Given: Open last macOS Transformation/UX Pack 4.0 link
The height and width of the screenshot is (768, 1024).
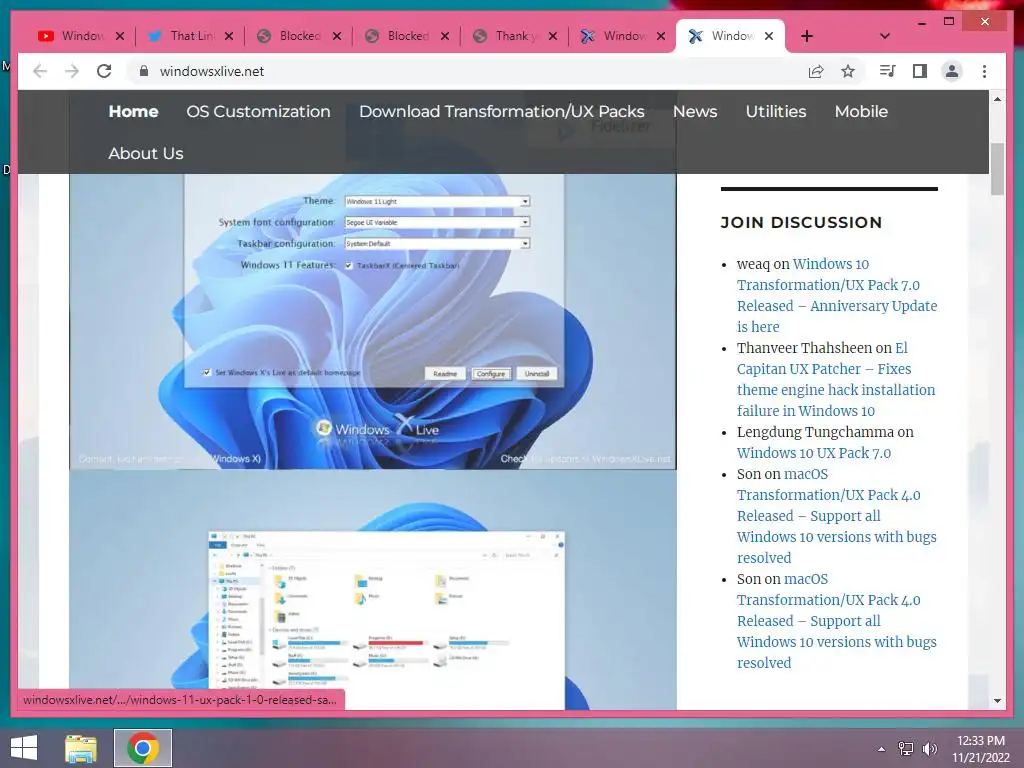Looking at the screenshot, I should (x=837, y=621).
